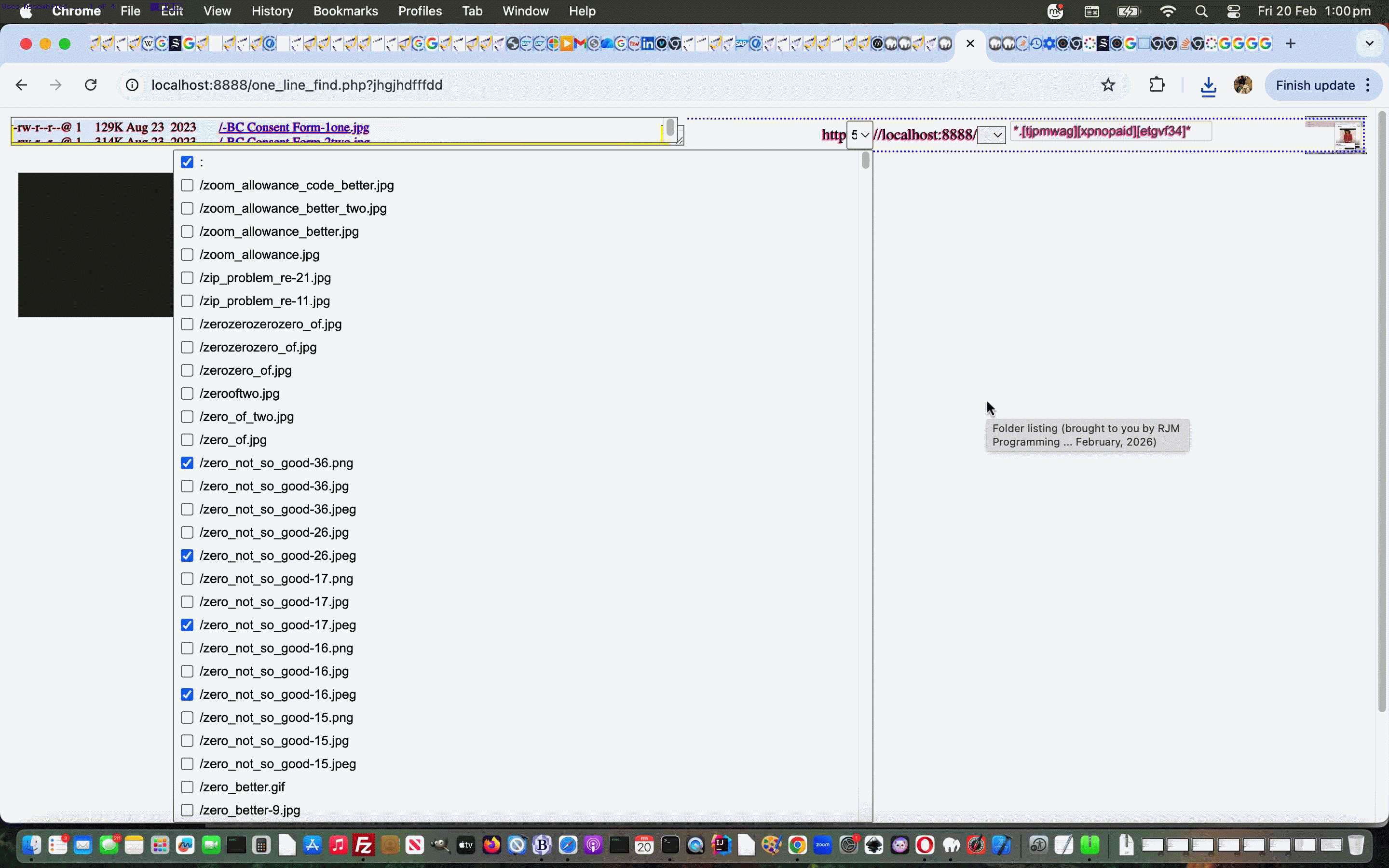The image size is (1389, 868).
Task: Open the Chrome extensions puzzle icon
Action: point(1157,84)
